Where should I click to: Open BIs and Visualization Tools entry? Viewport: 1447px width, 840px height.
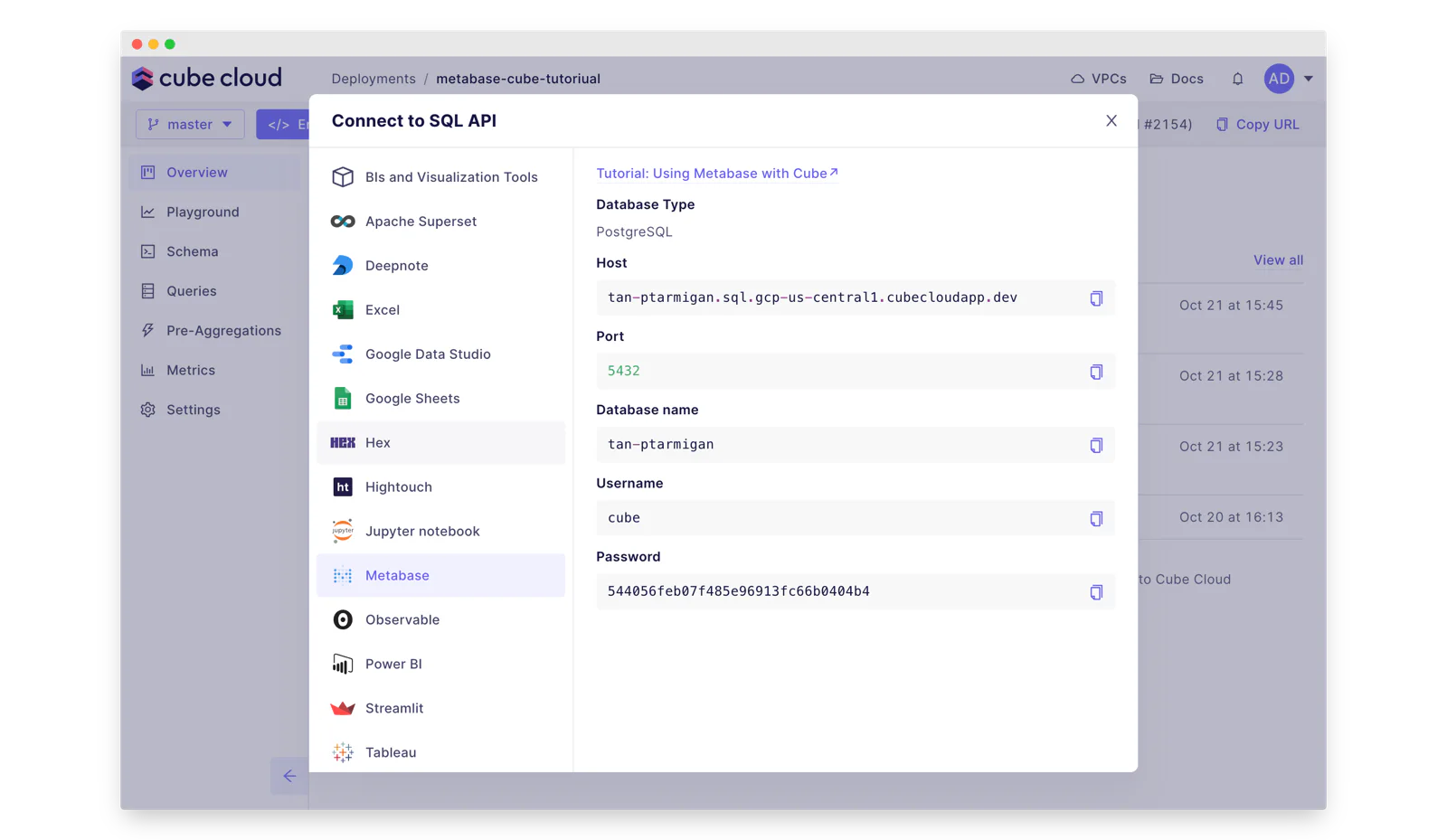click(441, 177)
